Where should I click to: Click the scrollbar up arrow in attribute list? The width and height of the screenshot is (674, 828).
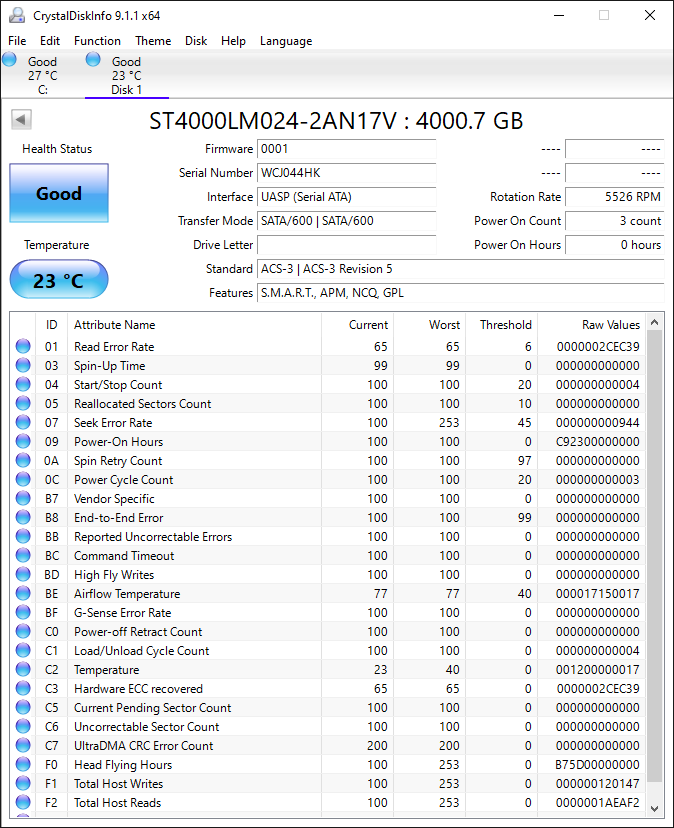point(654,322)
